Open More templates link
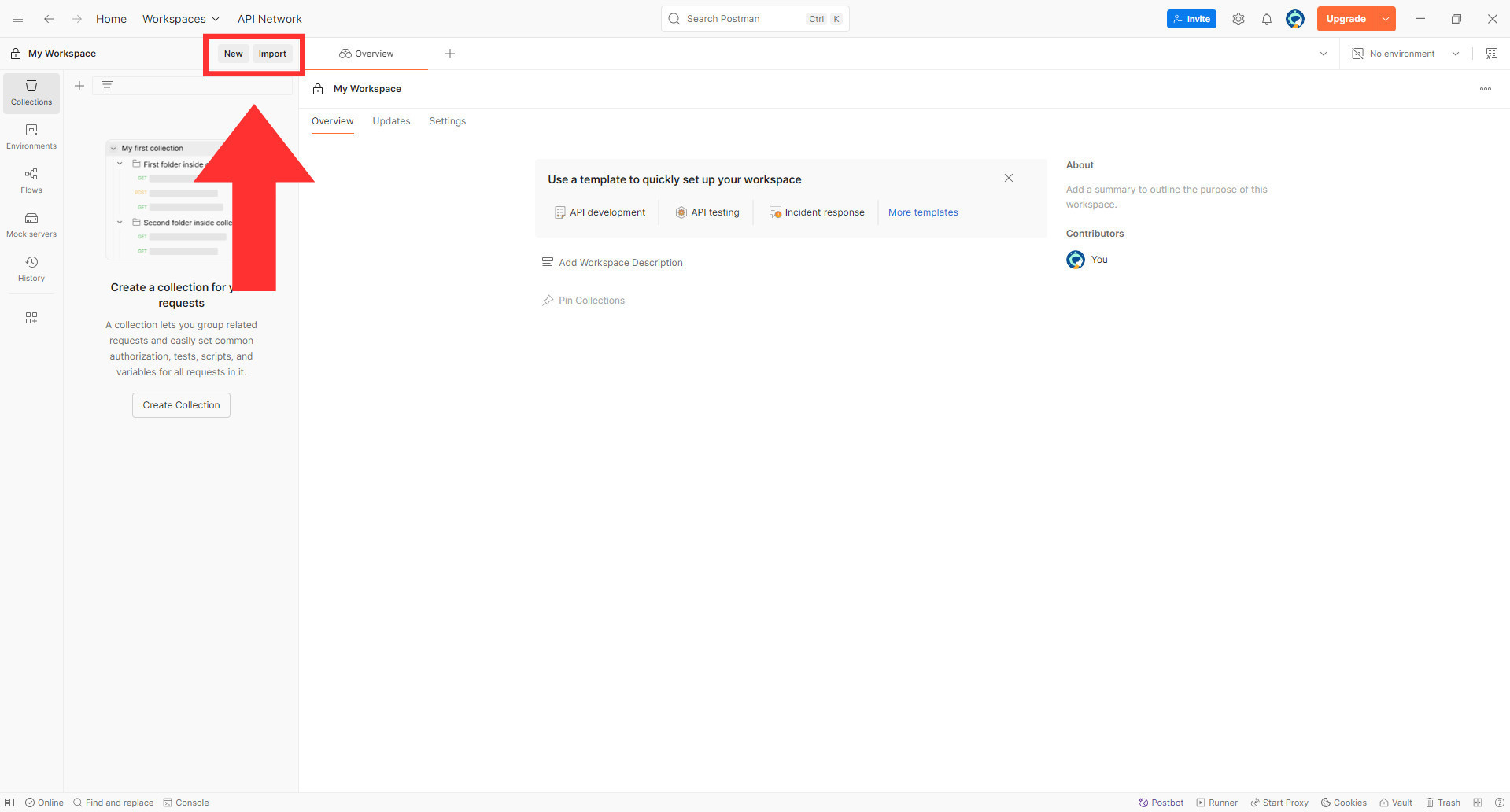This screenshot has width=1510, height=812. tap(923, 212)
